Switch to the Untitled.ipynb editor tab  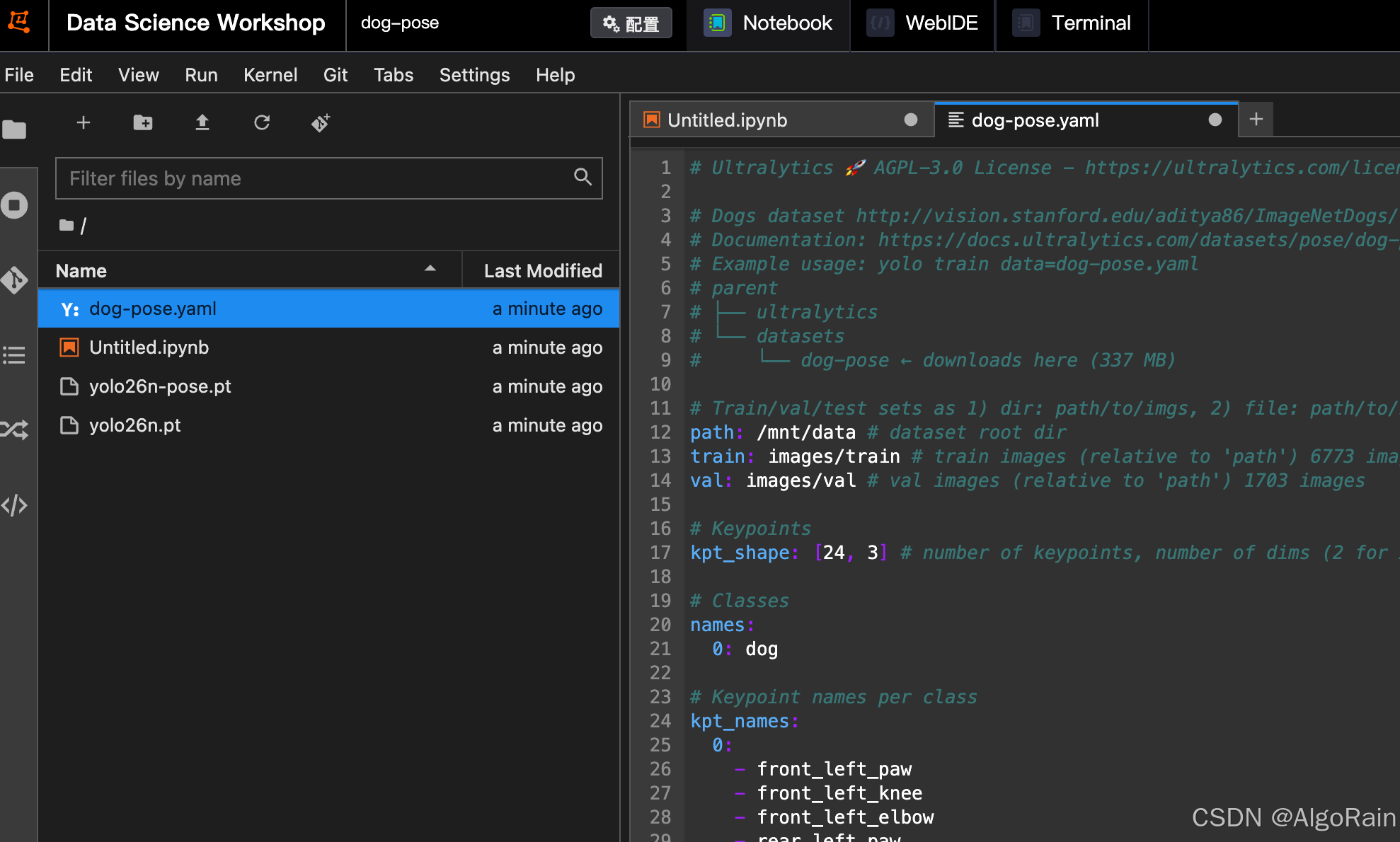[782, 120]
